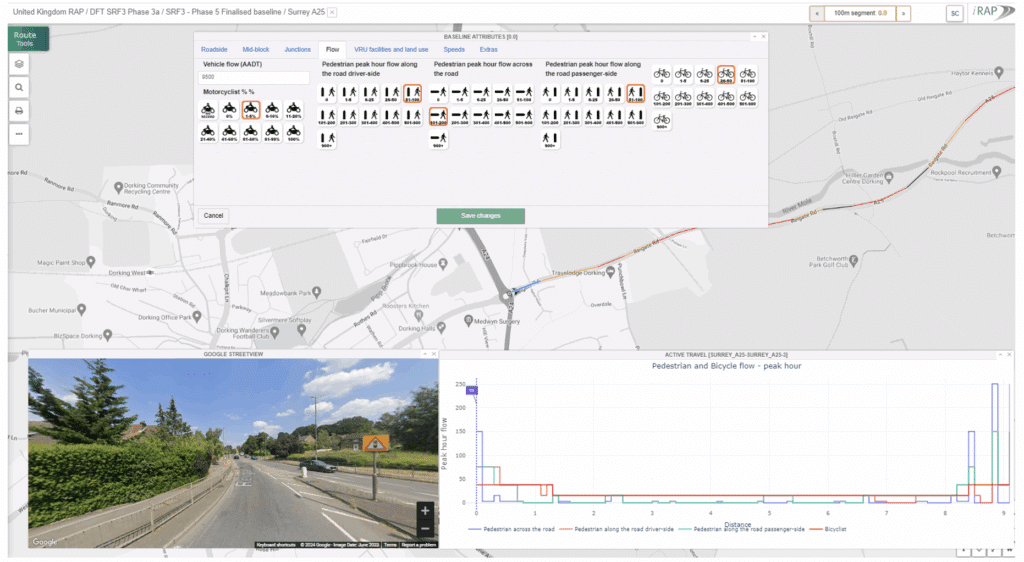Collapse the Baseline Attributes panel
Screen dimensions: 1024x562
[x=754, y=37]
